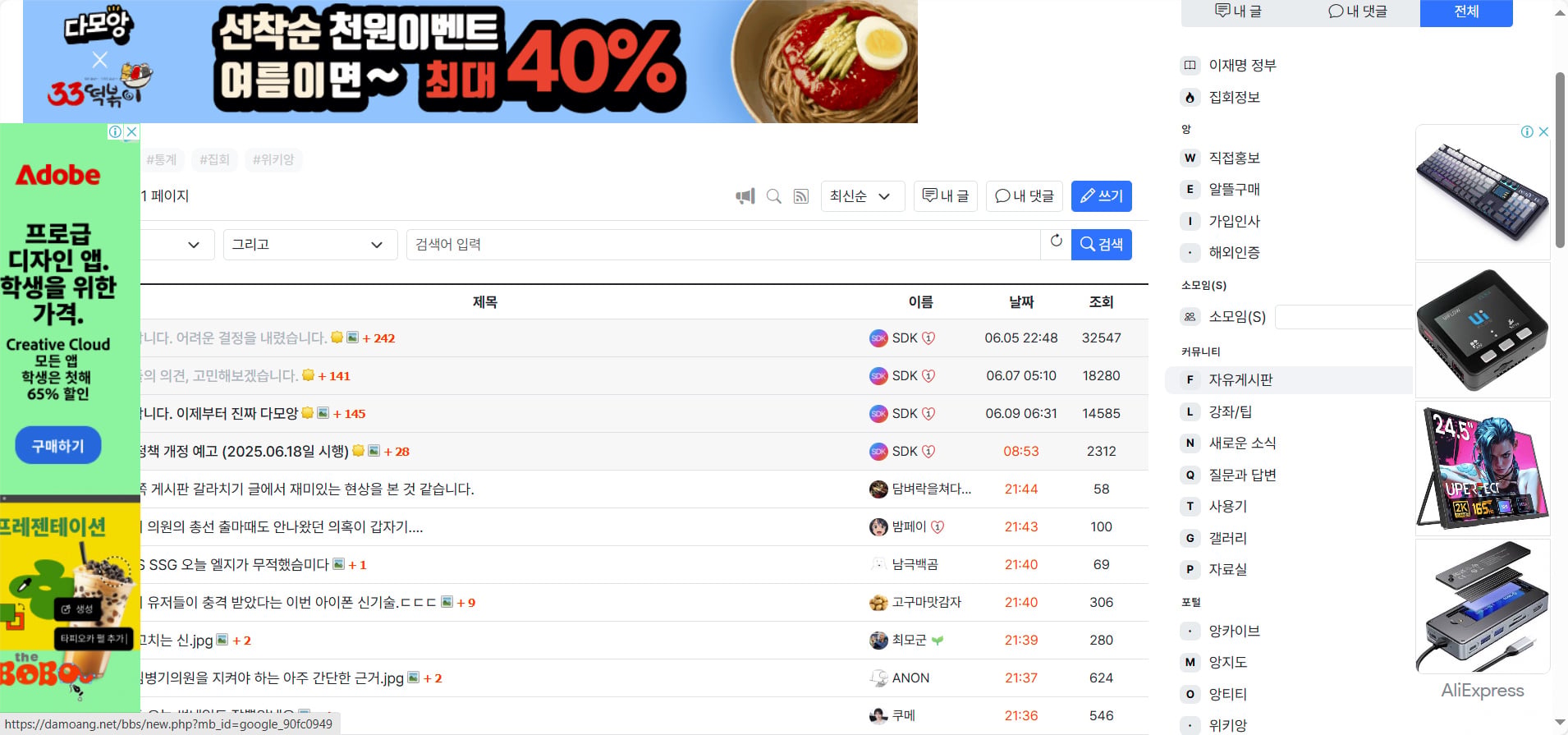Focus the 검색어 입력 search field
Screen dimensions: 1568x735
723,245
